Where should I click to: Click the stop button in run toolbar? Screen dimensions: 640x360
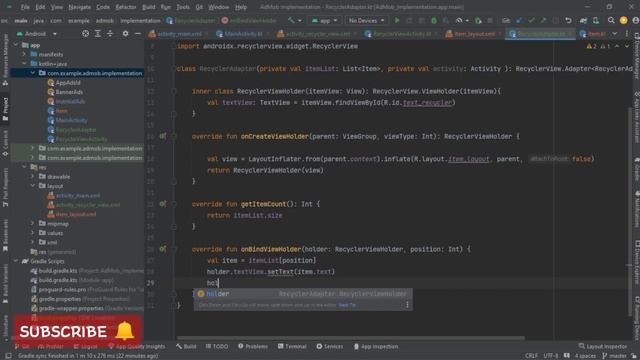point(490,20)
